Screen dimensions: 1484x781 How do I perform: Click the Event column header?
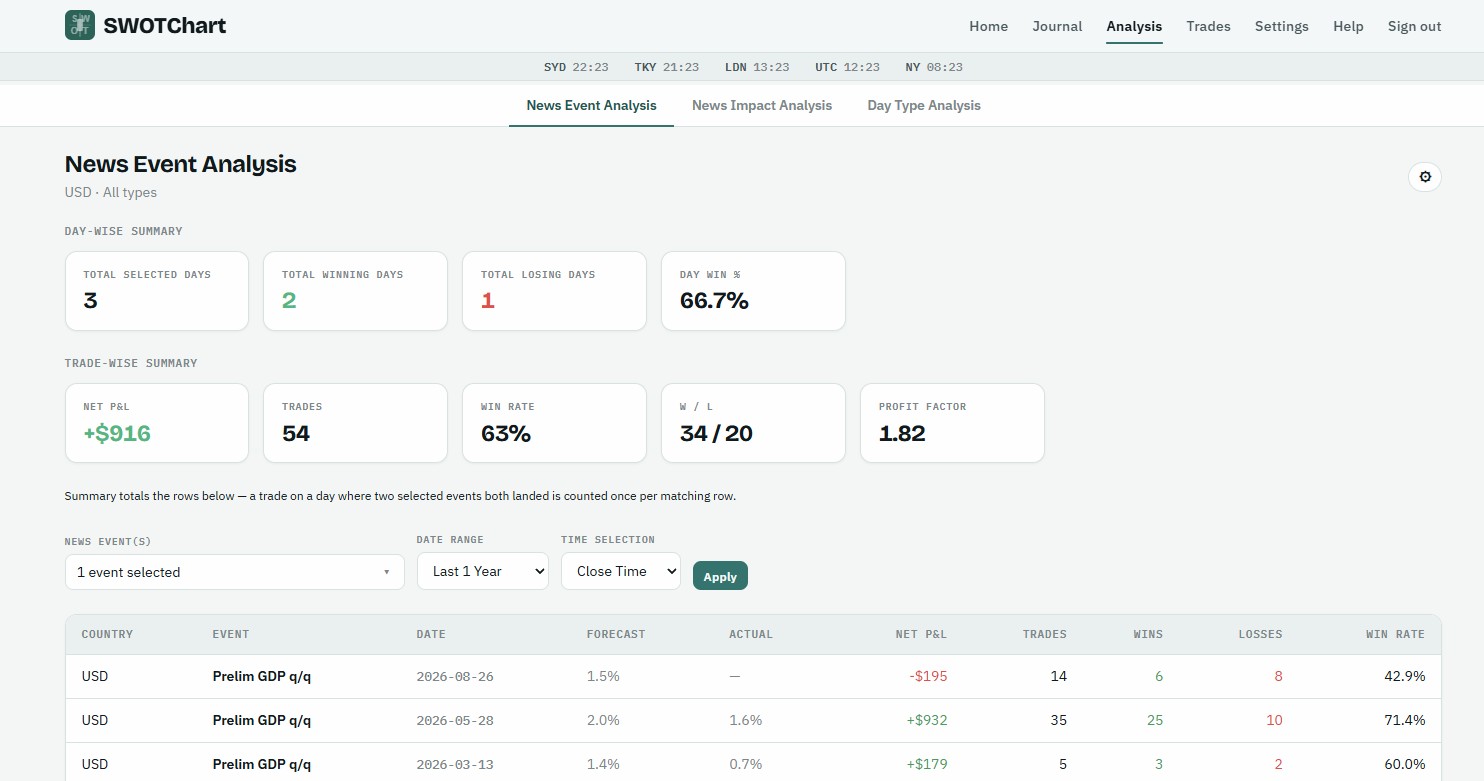click(x=231, y=634)
